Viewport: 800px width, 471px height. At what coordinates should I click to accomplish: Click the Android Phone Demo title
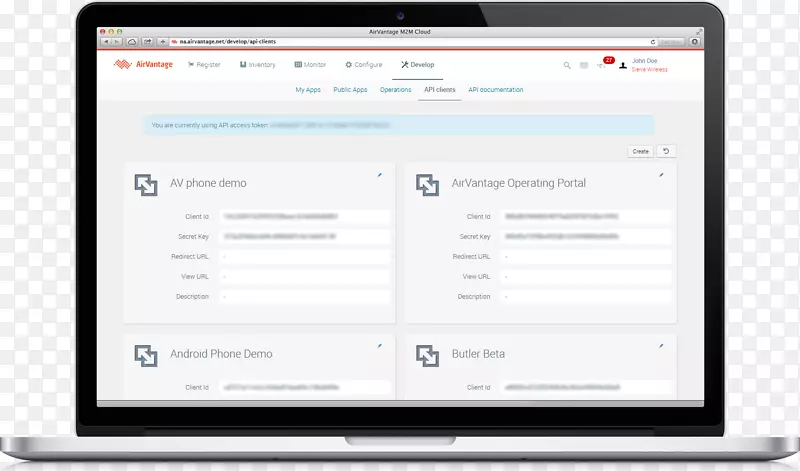click(x=221, y=354)
